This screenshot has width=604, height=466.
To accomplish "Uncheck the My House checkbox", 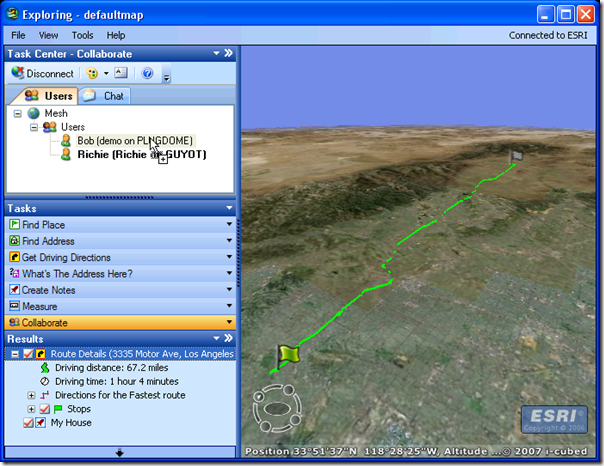I will (x=28, y=423).
